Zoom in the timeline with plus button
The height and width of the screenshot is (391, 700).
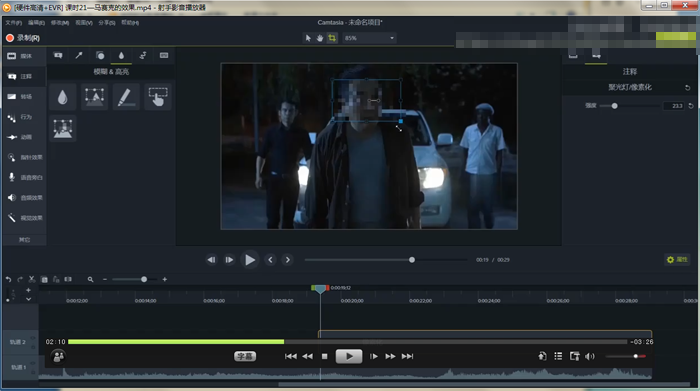[165, 279]
